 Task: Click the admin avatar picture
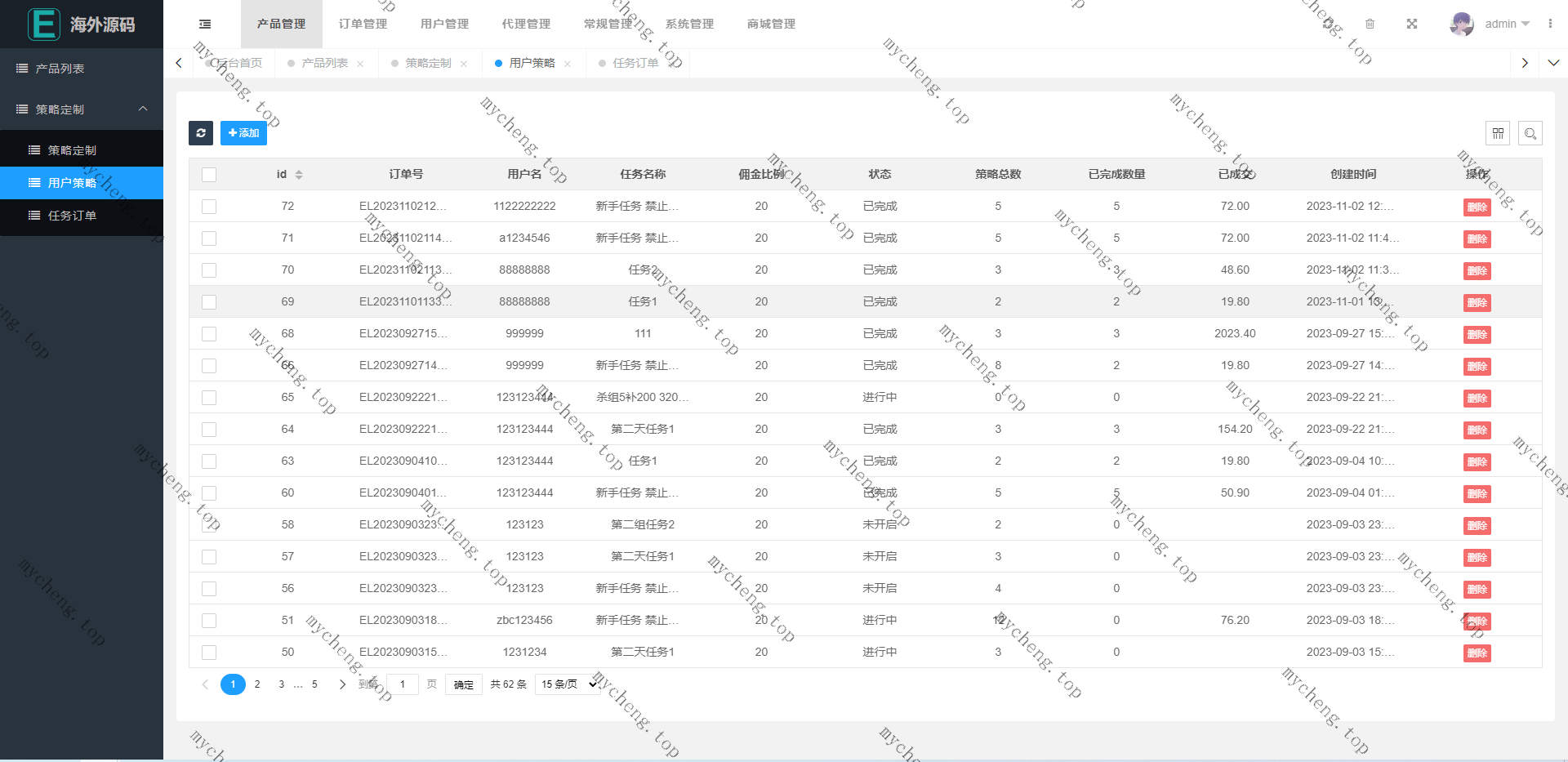(x=1462, y=24)
